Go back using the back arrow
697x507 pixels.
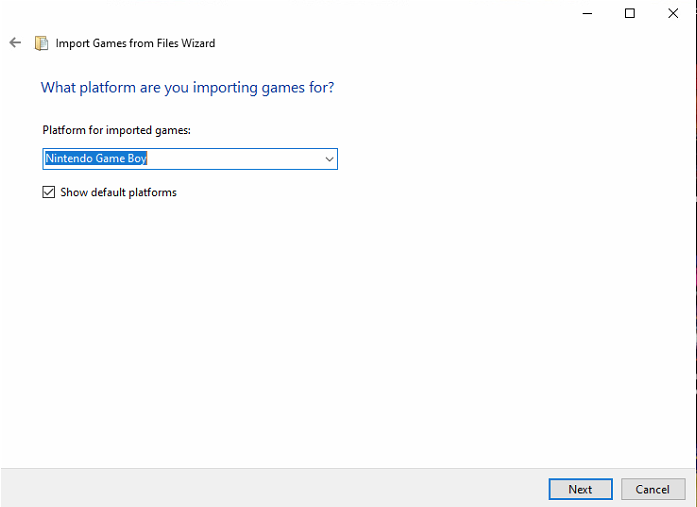tap(15, 43)
